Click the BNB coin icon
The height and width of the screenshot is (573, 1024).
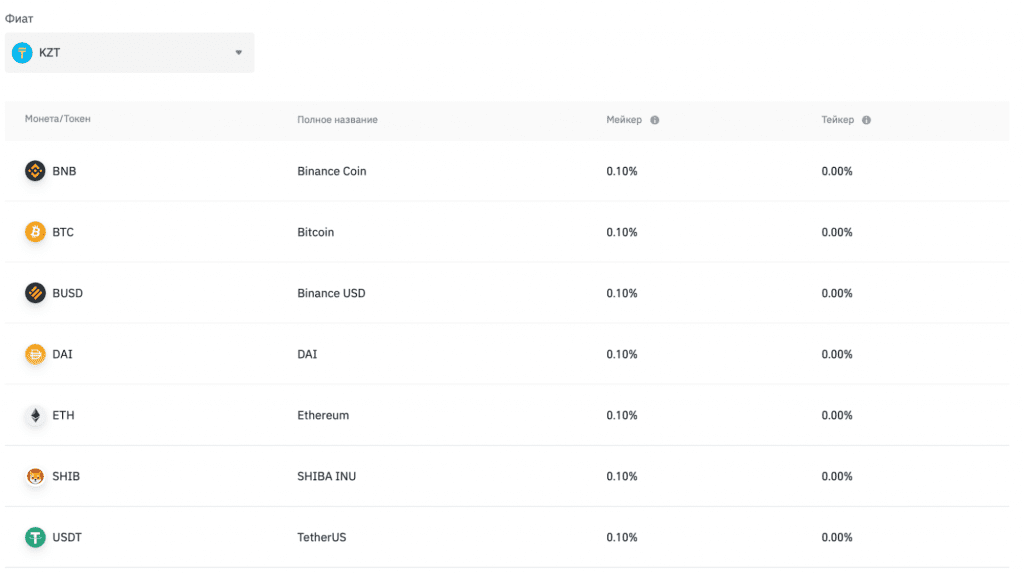[35, 171]
